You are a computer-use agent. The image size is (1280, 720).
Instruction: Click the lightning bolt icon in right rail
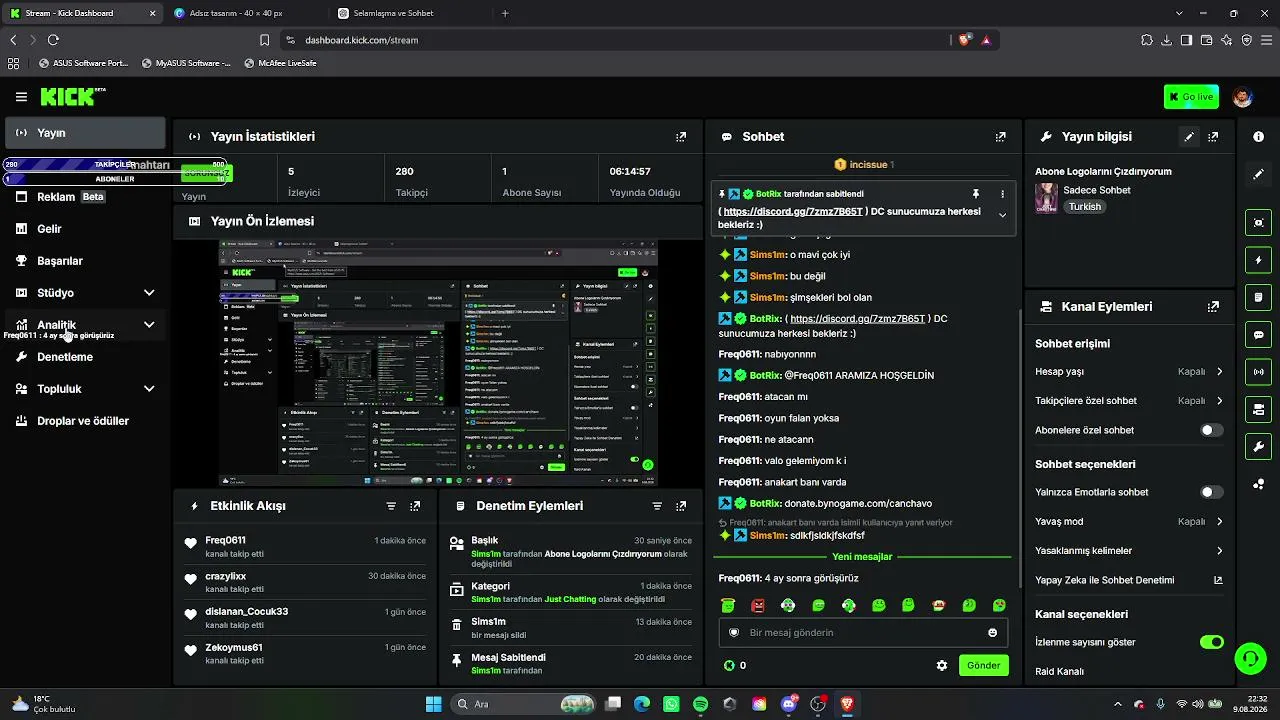tap(1258, 260)
